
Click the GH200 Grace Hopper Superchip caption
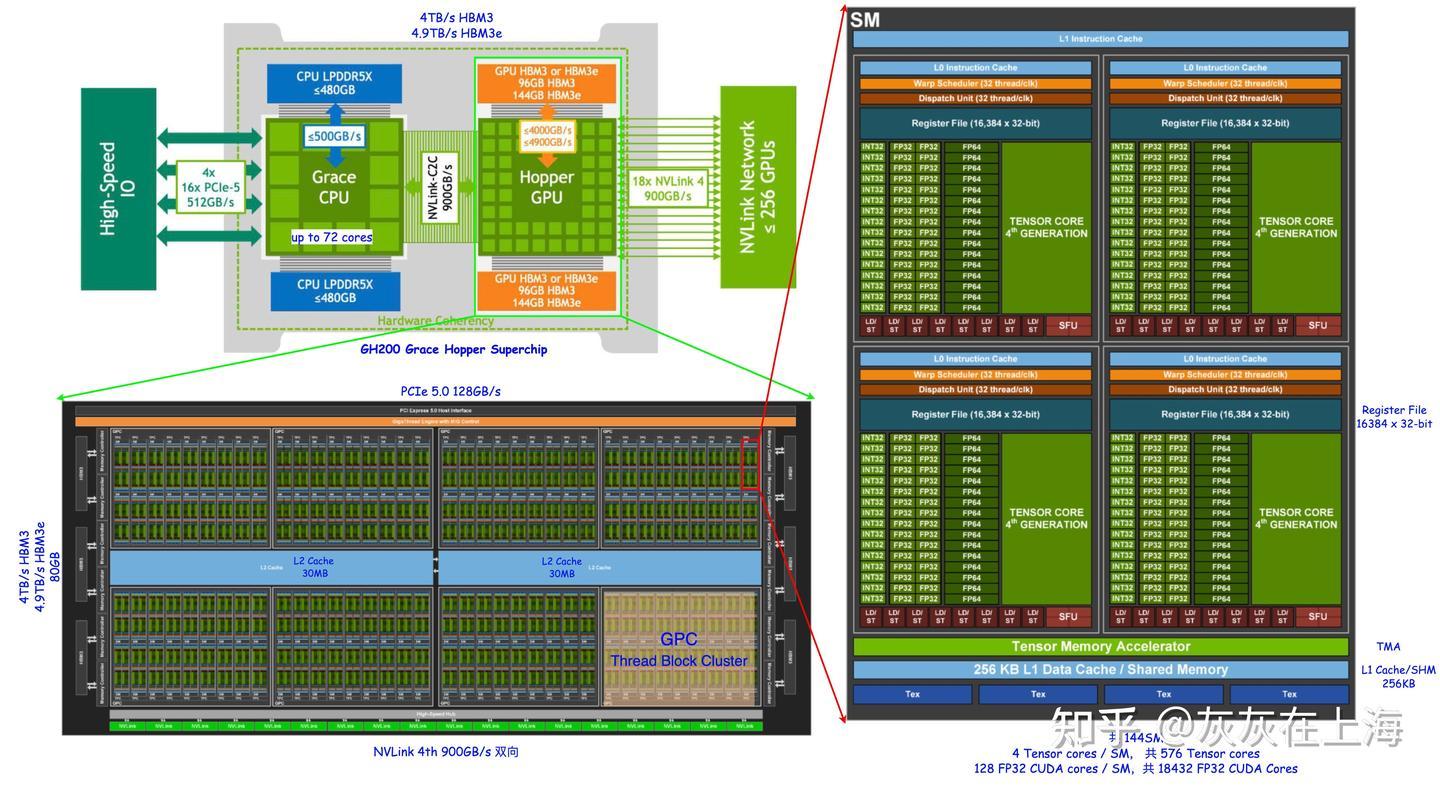(x=454, y=349)
